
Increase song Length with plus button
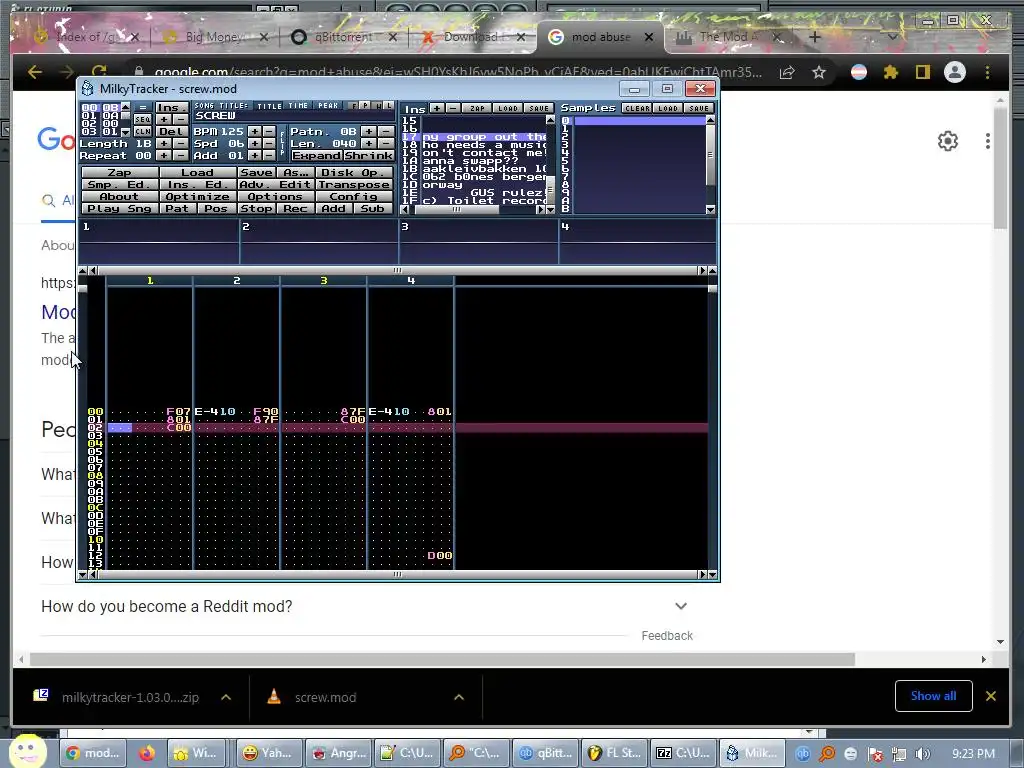coord(164,144)
